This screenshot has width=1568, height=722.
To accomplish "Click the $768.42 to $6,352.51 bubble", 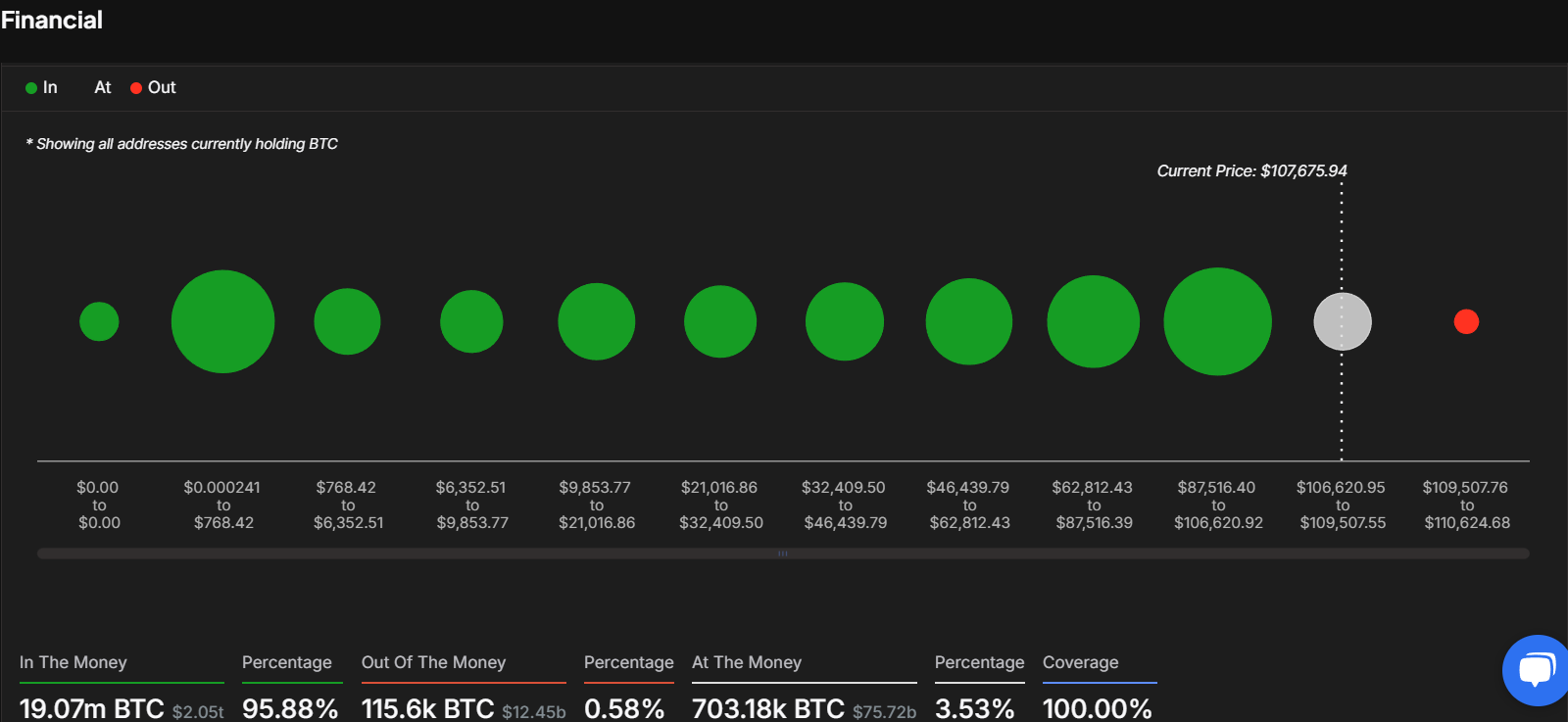I will point(347,321).
